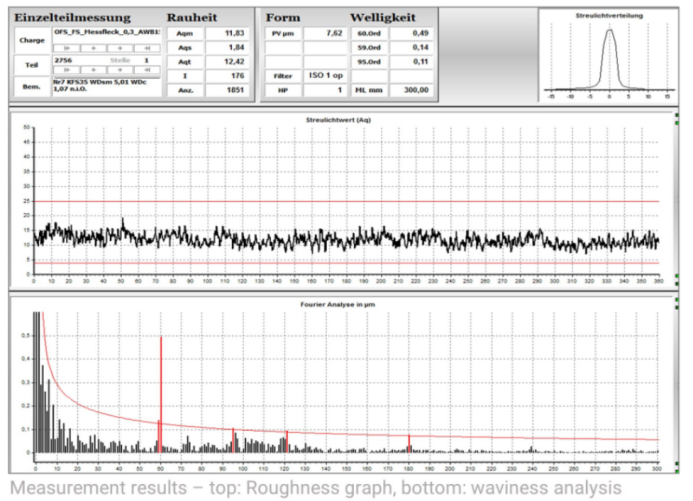Click the previous button in Charge row

(92, 47)
